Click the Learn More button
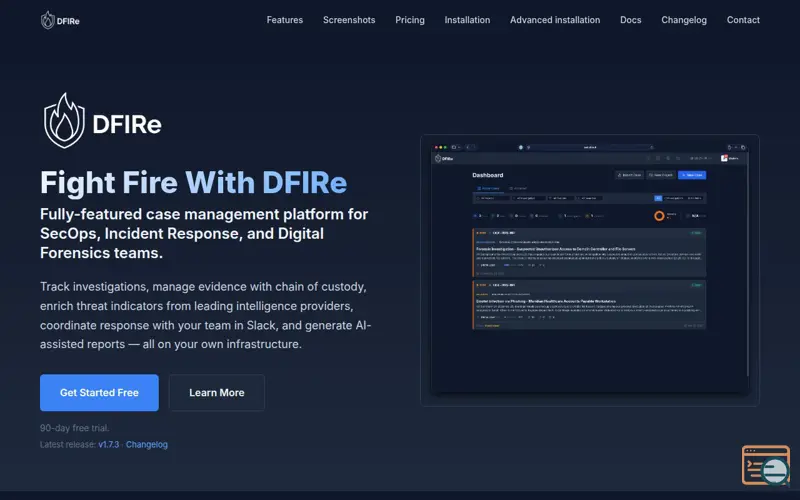The width and height of the screenshot is (800, 500). tap(217, 392)
